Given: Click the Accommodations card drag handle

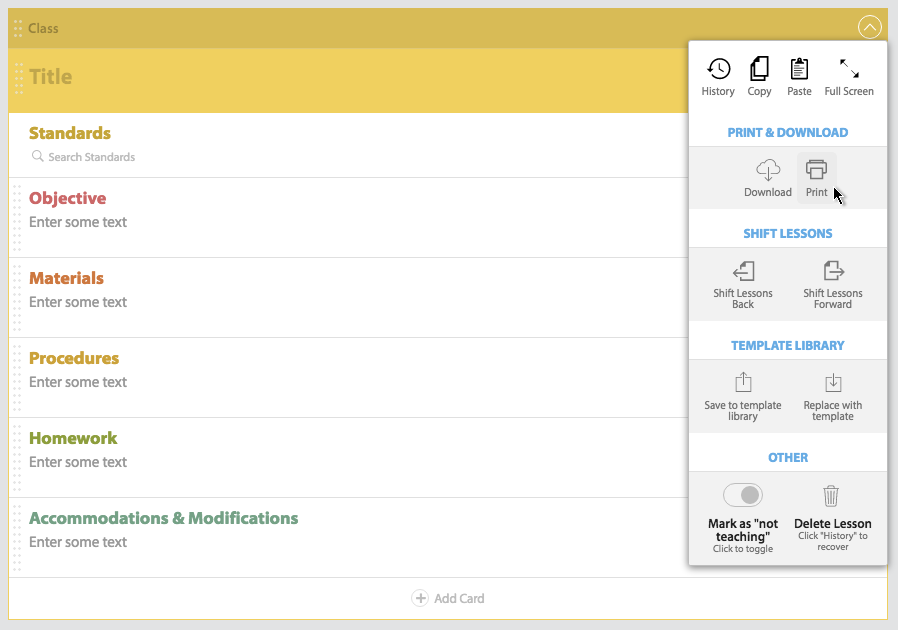Looking at the screenshot, I should coord(17,538).
